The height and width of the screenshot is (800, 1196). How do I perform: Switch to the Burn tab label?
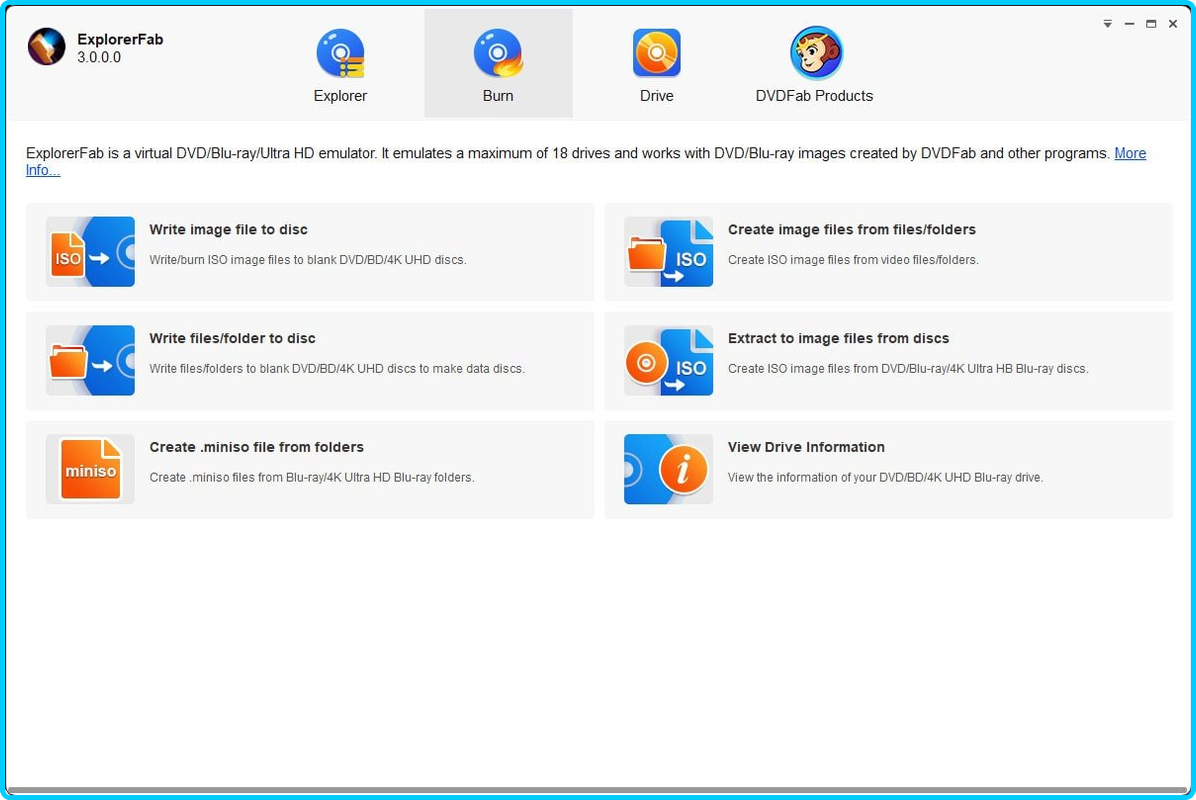(498, 96)
